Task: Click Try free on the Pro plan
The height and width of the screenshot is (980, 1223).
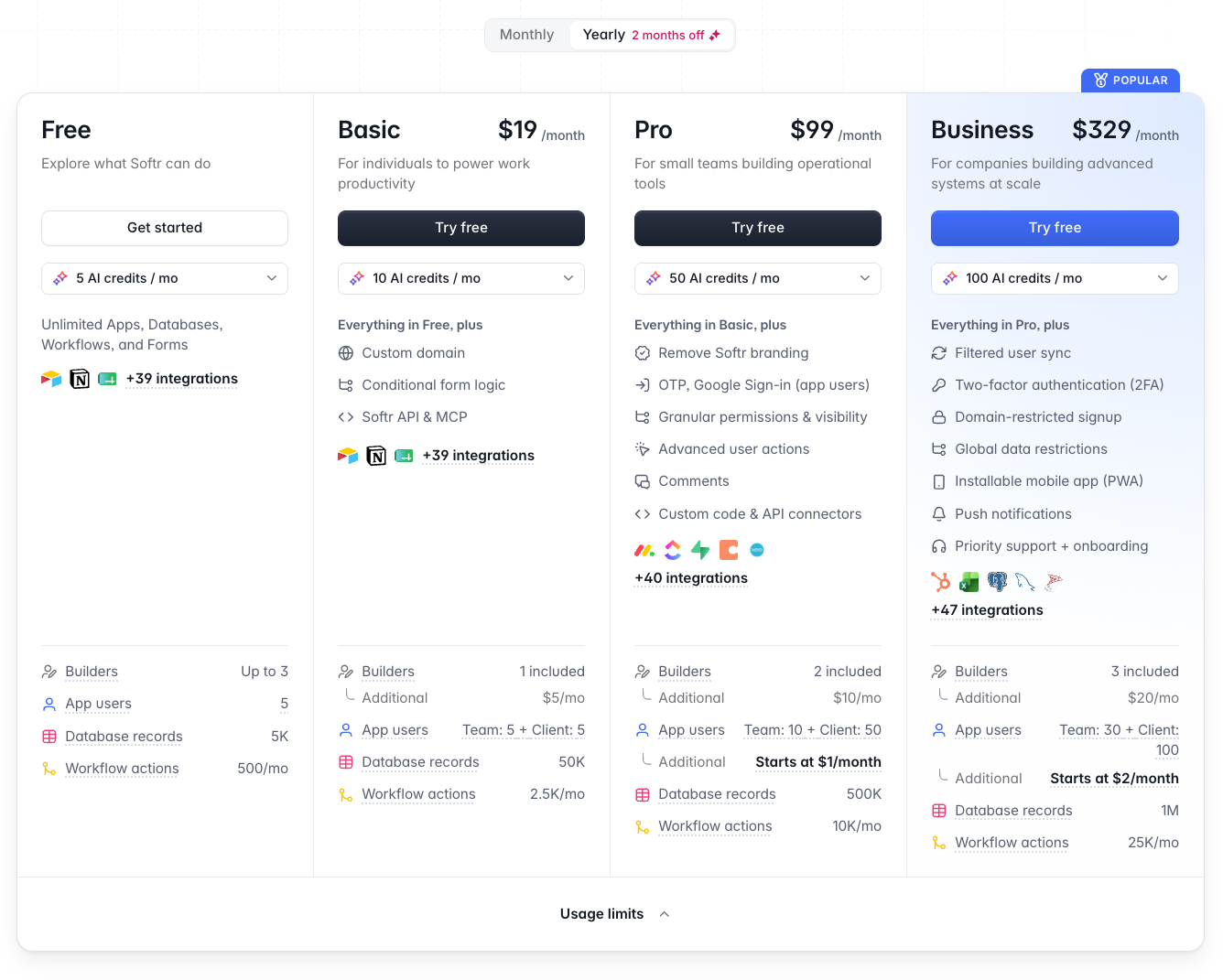Action: tap(758, 228)
